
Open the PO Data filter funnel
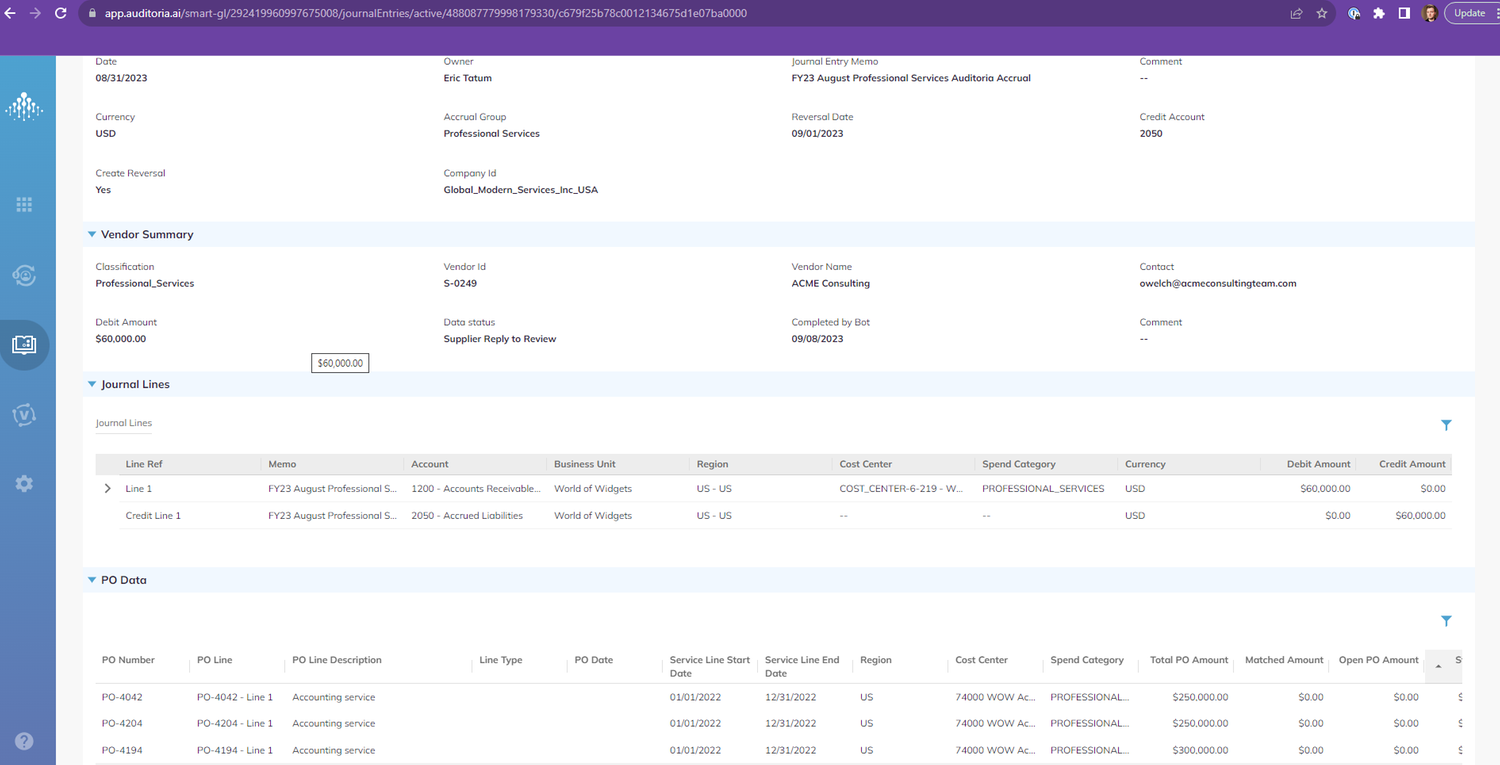click(1446, 620)
